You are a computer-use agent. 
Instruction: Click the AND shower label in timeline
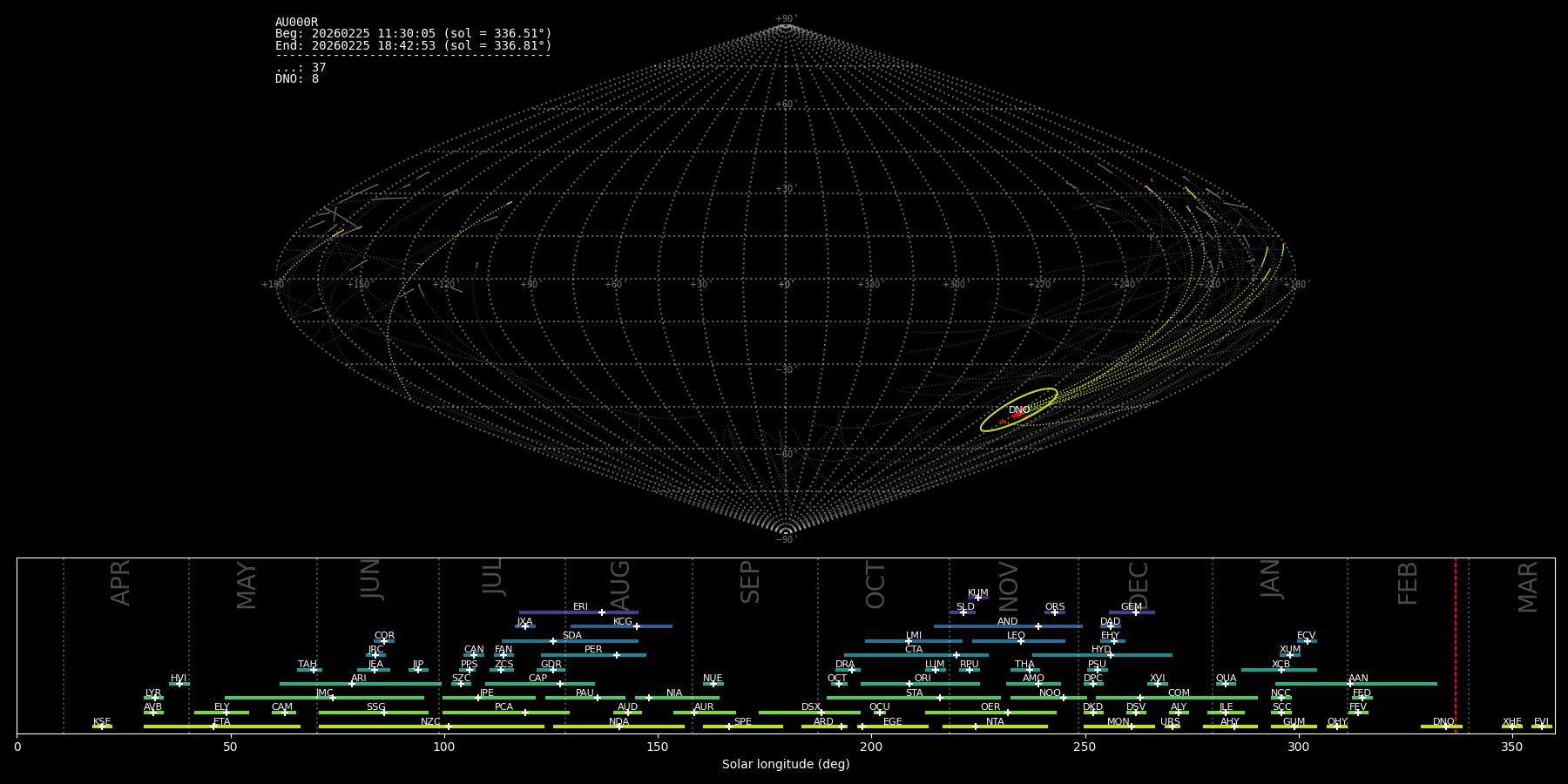point(1007,622)
